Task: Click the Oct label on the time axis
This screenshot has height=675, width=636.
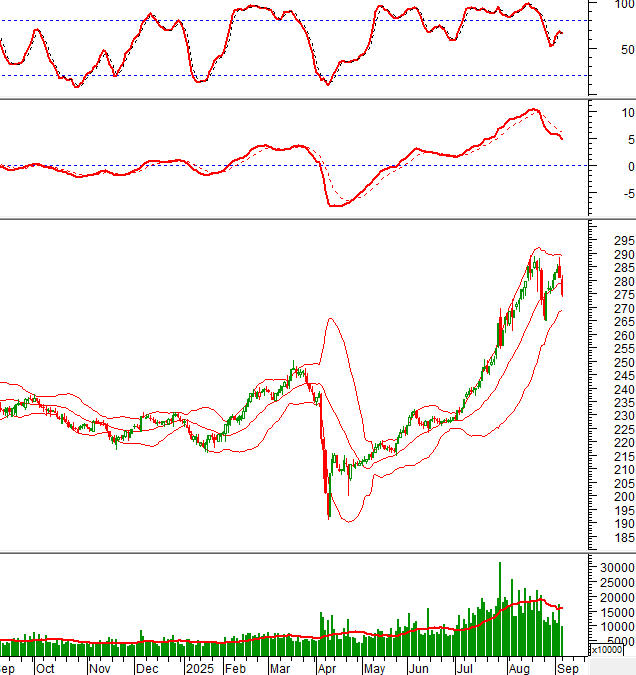Action: point(45,669)
